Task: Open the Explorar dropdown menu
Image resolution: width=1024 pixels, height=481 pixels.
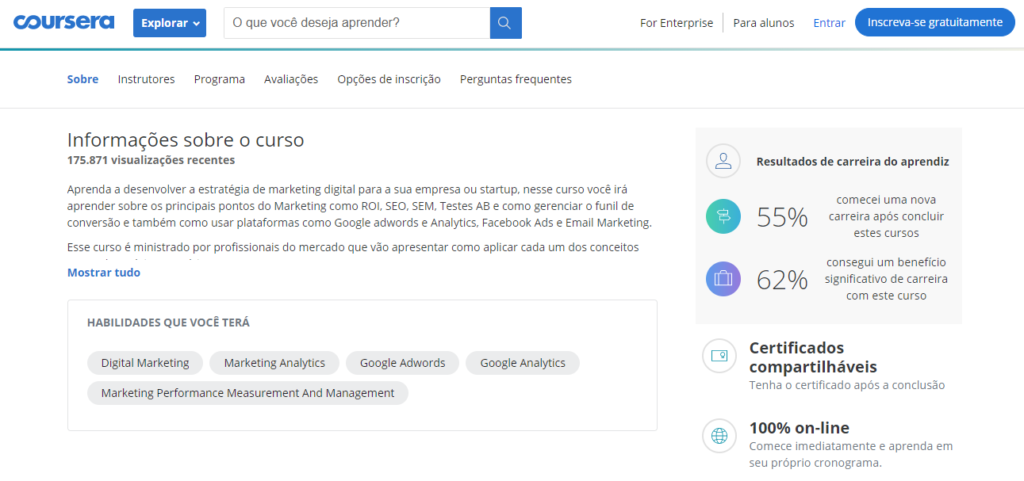Action: click(170, 23)
